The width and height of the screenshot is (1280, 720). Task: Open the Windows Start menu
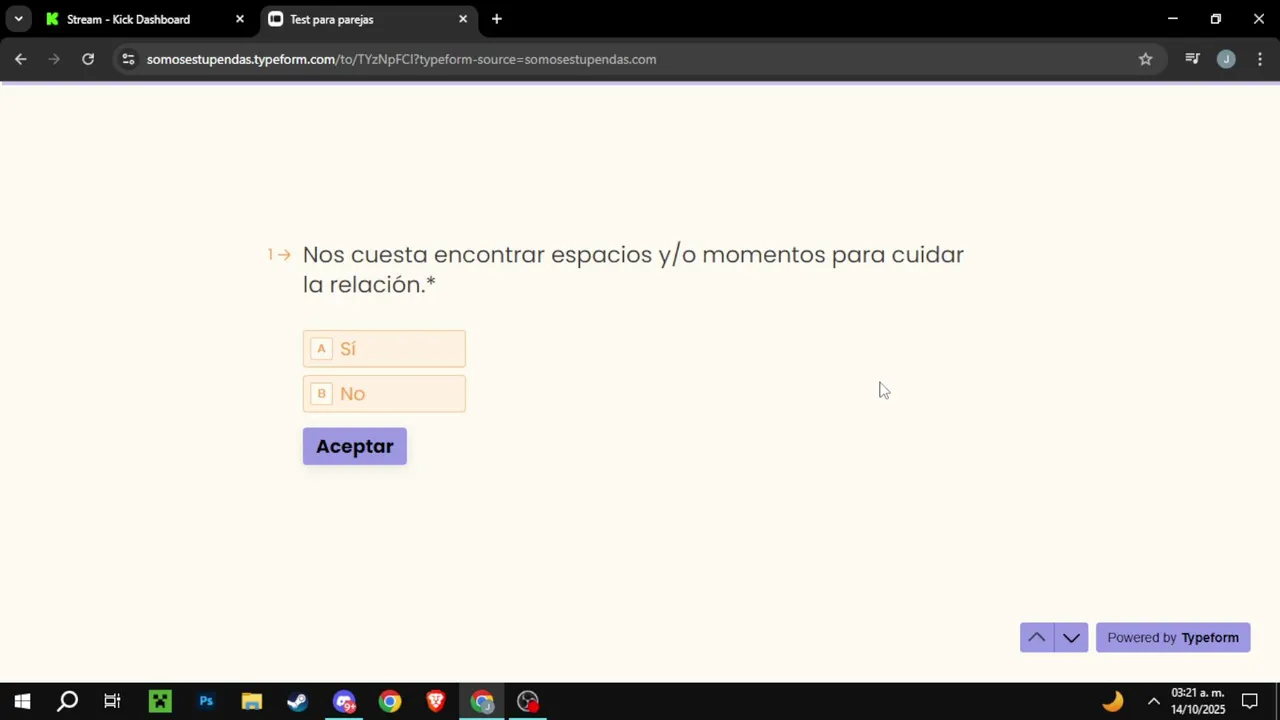(22, 701)
